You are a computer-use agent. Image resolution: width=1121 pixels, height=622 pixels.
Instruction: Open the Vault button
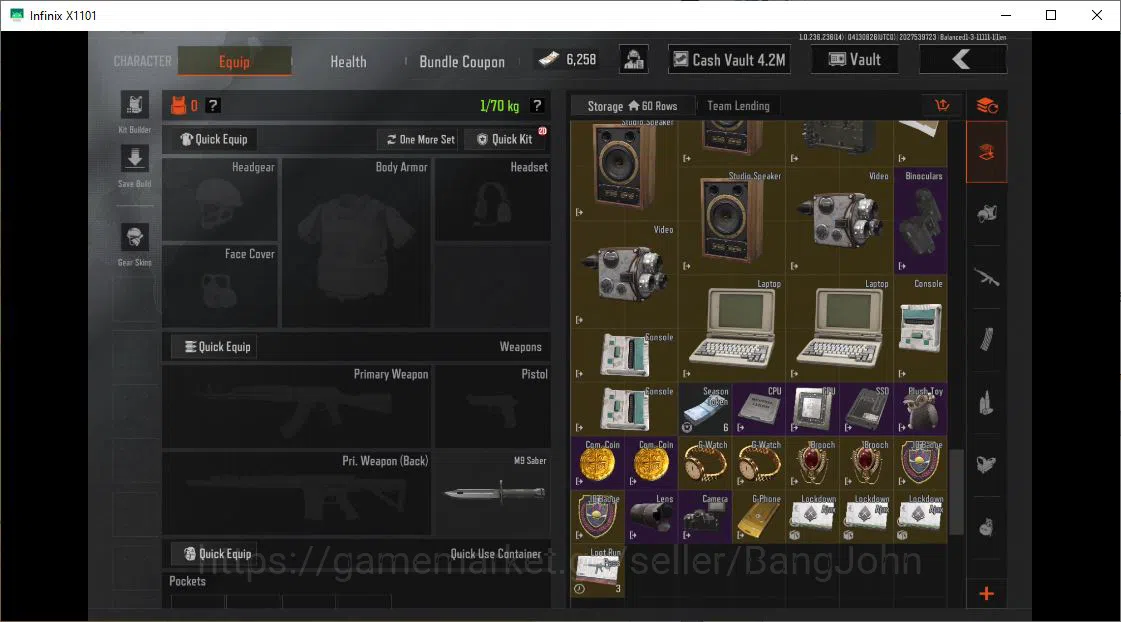(854, 60)
